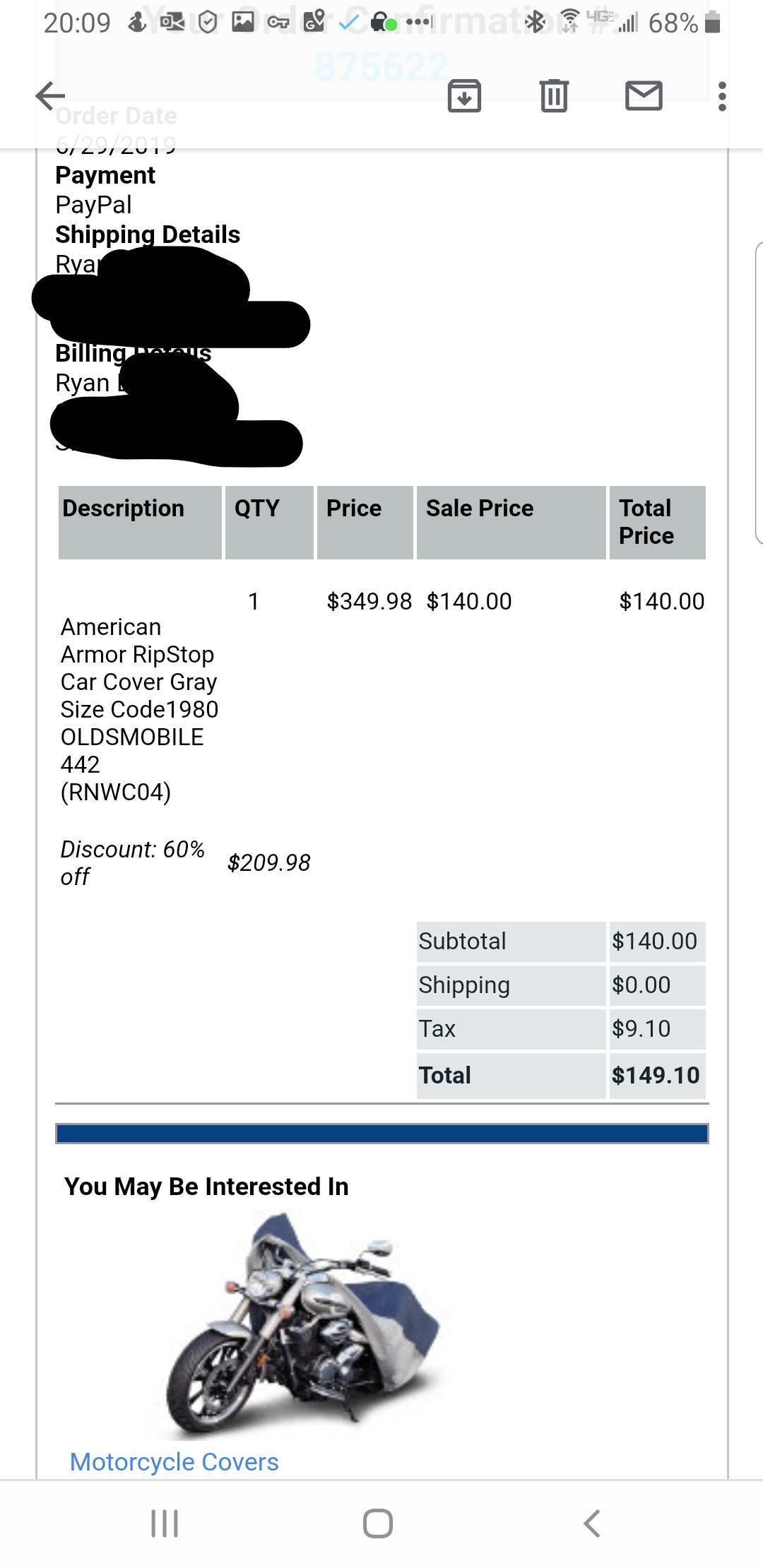Open the three-dot overflow menu
763x1568 pixels.
721,96
